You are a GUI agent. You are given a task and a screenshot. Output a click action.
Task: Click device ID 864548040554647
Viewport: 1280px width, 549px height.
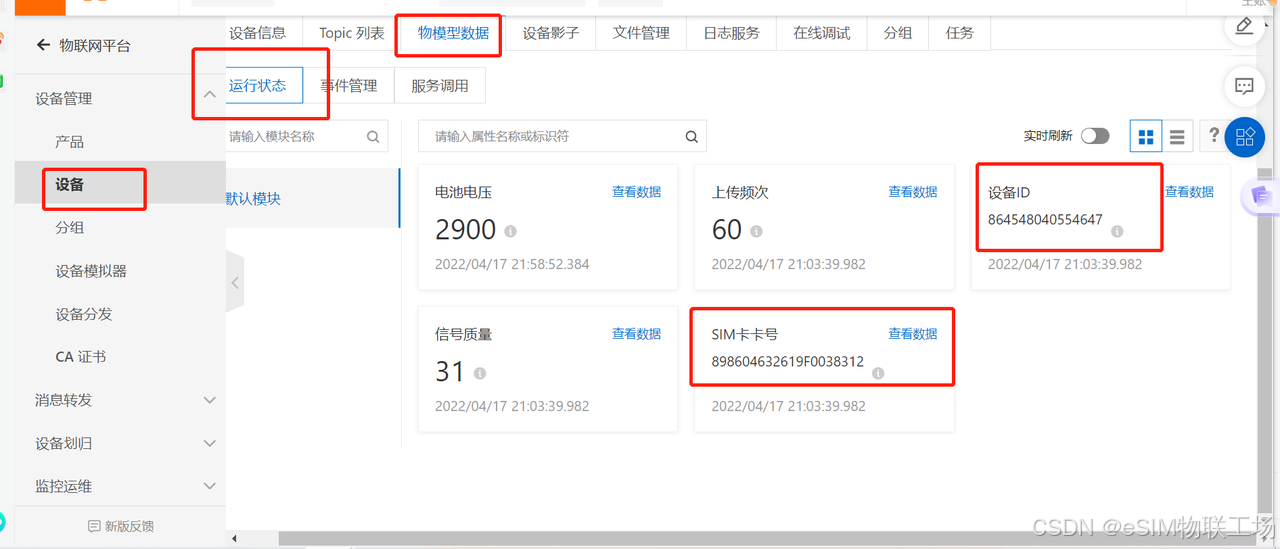[x=1045, y=219]
